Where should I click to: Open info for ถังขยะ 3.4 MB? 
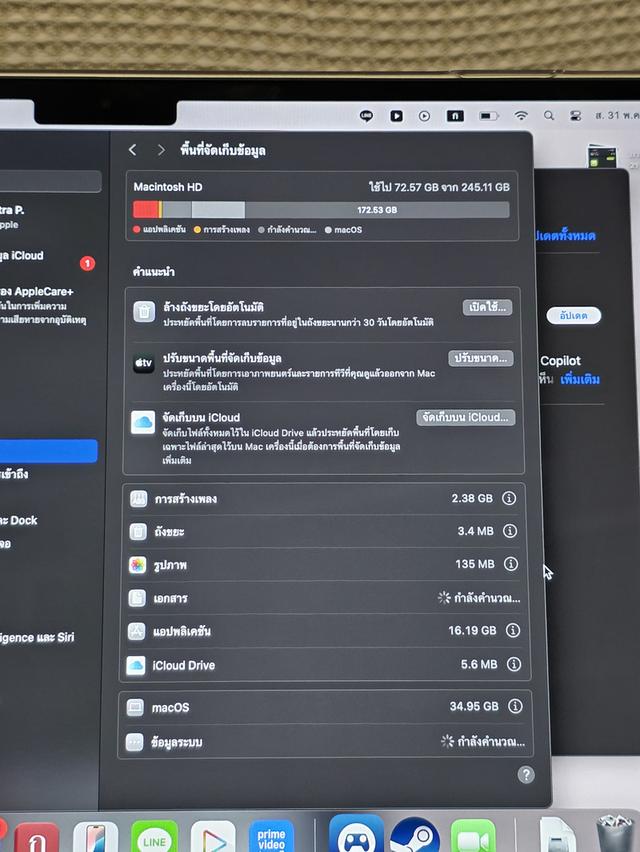(x=510, y=531)
